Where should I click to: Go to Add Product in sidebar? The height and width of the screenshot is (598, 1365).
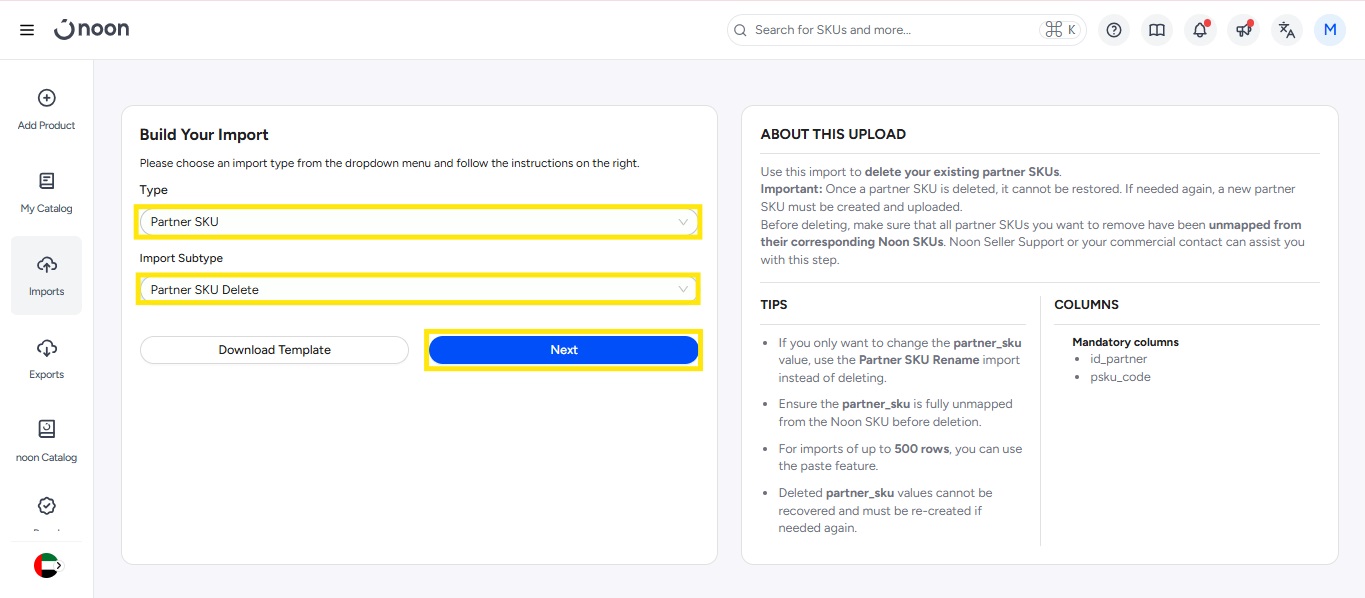point(46,109)
